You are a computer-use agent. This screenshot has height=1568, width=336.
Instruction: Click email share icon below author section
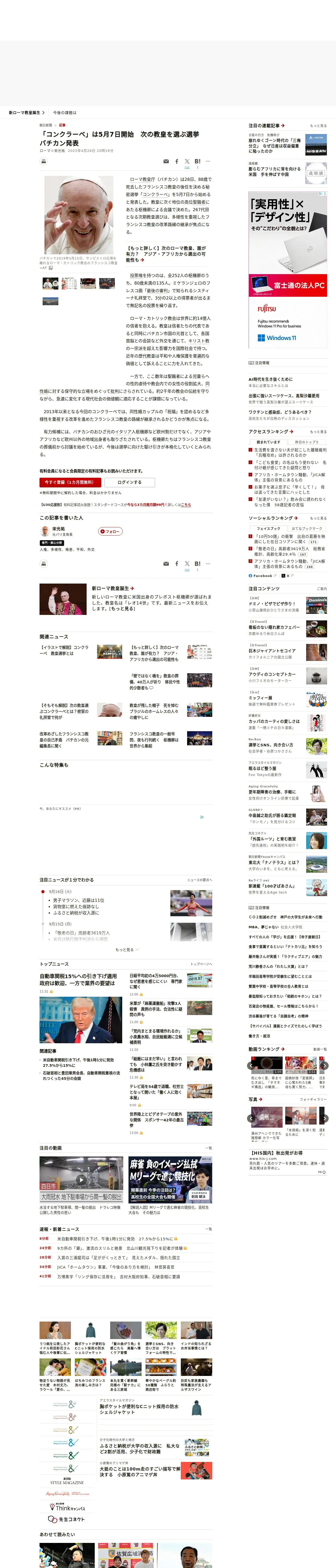[166, 564]
